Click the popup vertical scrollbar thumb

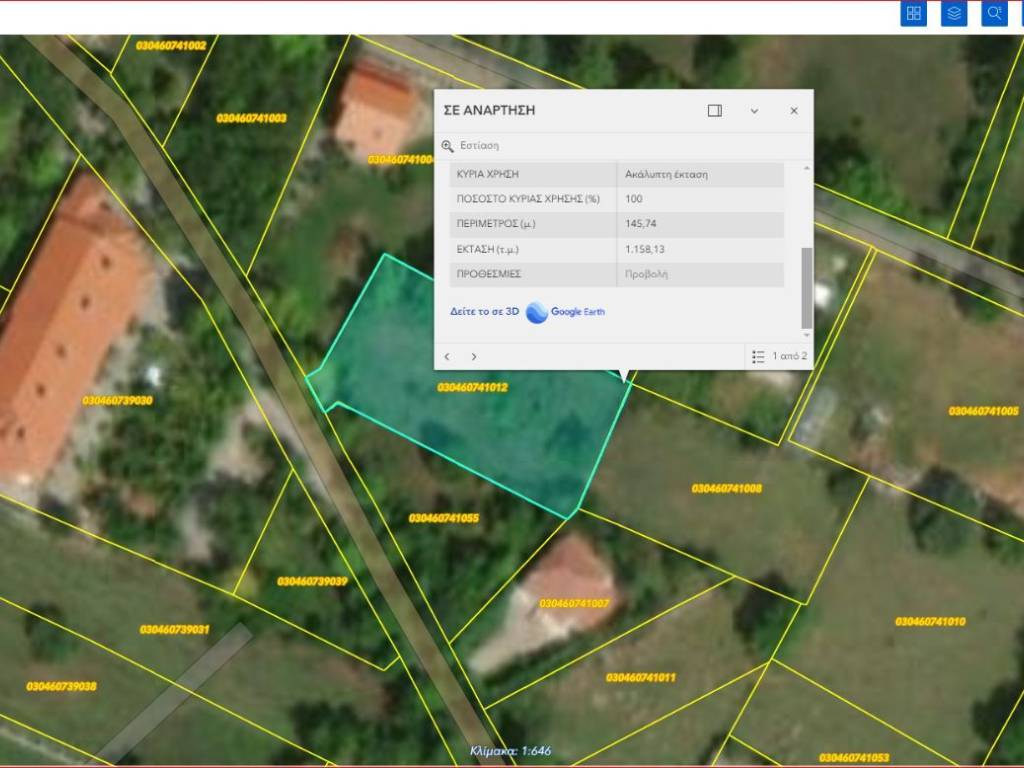point(807,286)
